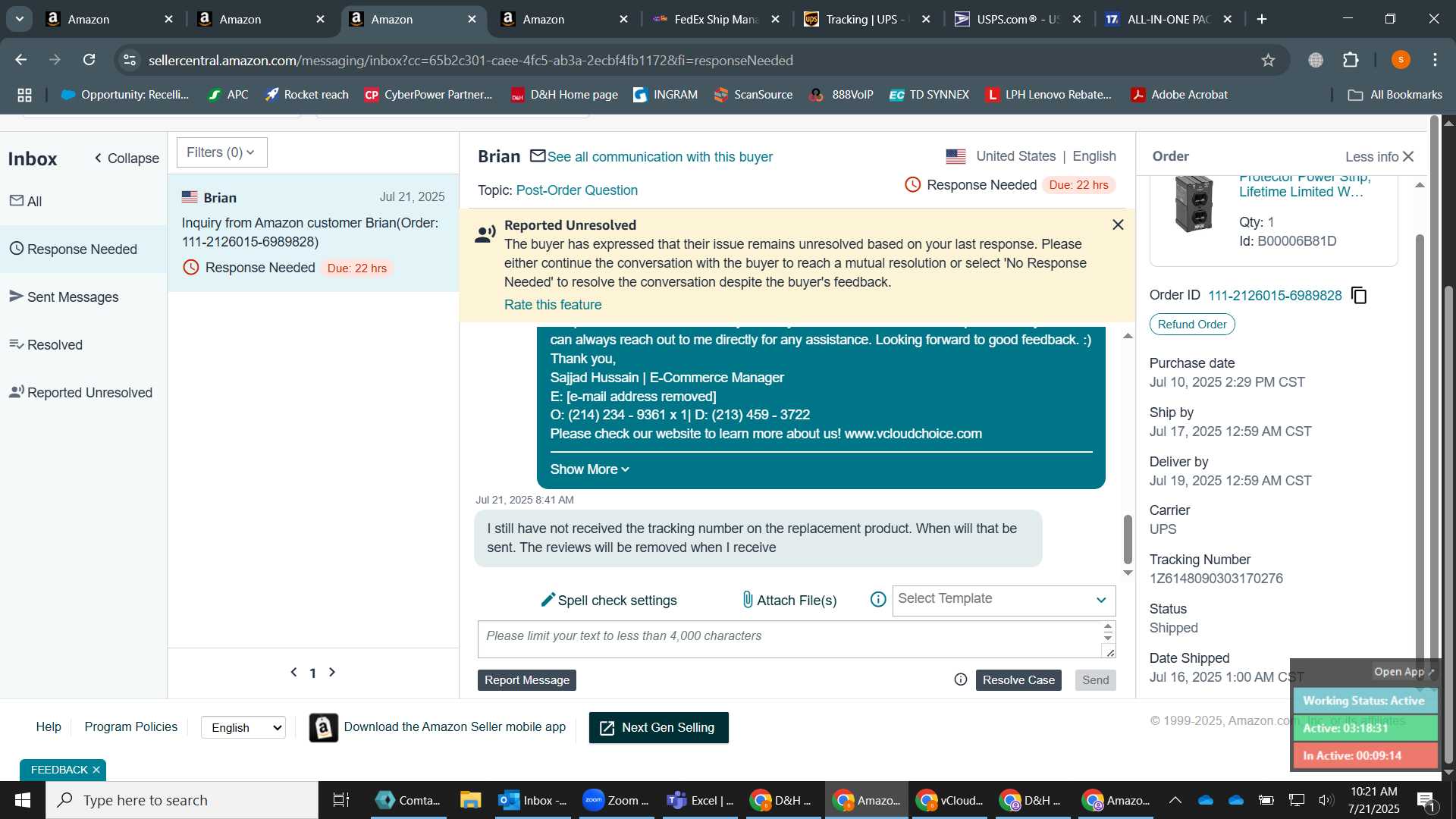This screenshot has height=819, width=1456.
Task: Click the Next Gen Selling button
Action: pyautogui.click(x=658, y=727)
